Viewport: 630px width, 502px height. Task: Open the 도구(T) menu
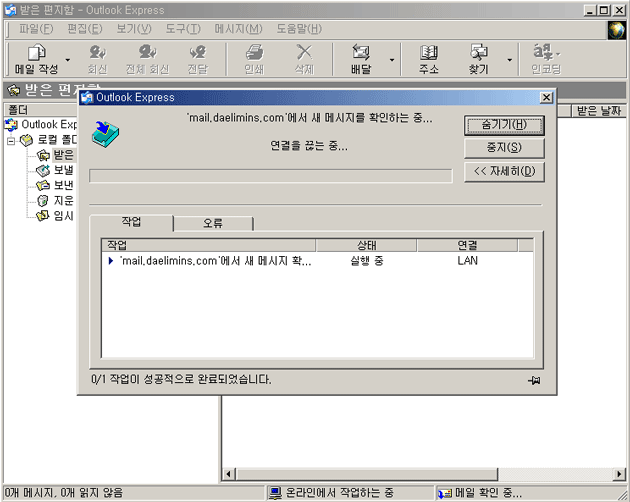pyautogui.click(x=183, y=29)
